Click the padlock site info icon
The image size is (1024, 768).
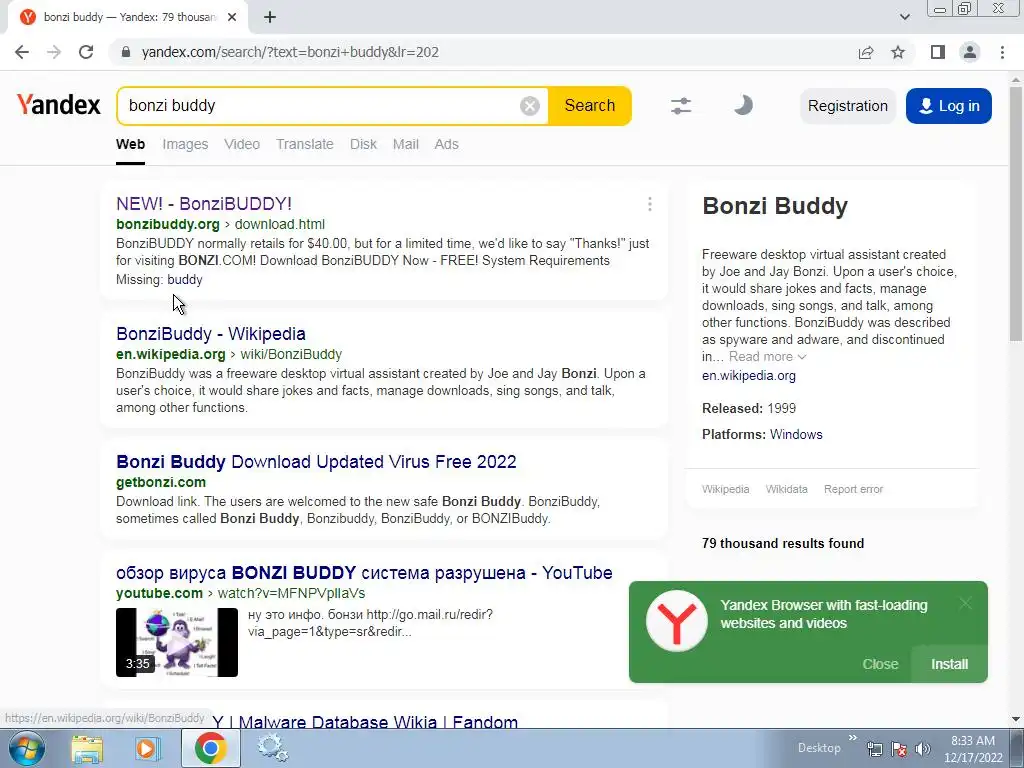pos(126,52)
